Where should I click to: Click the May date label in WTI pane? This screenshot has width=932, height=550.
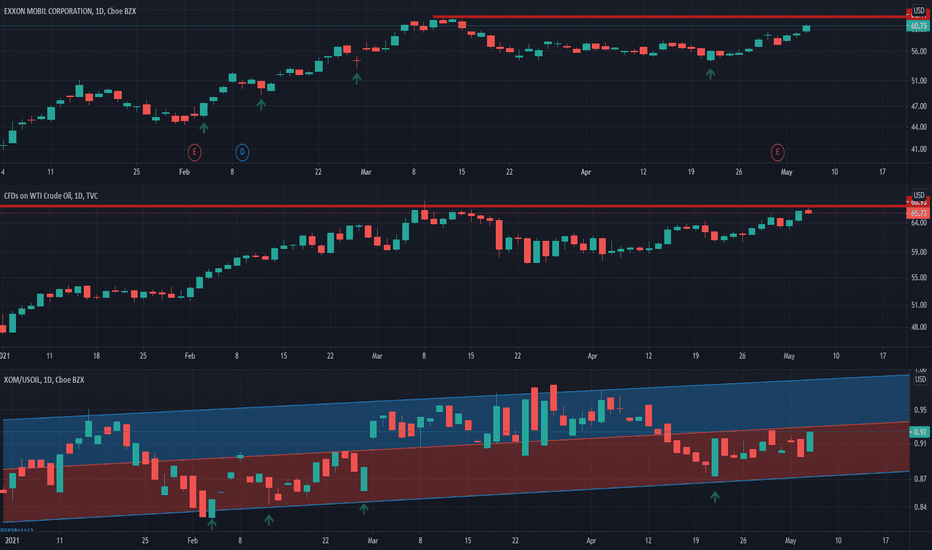tap(789, 356)
